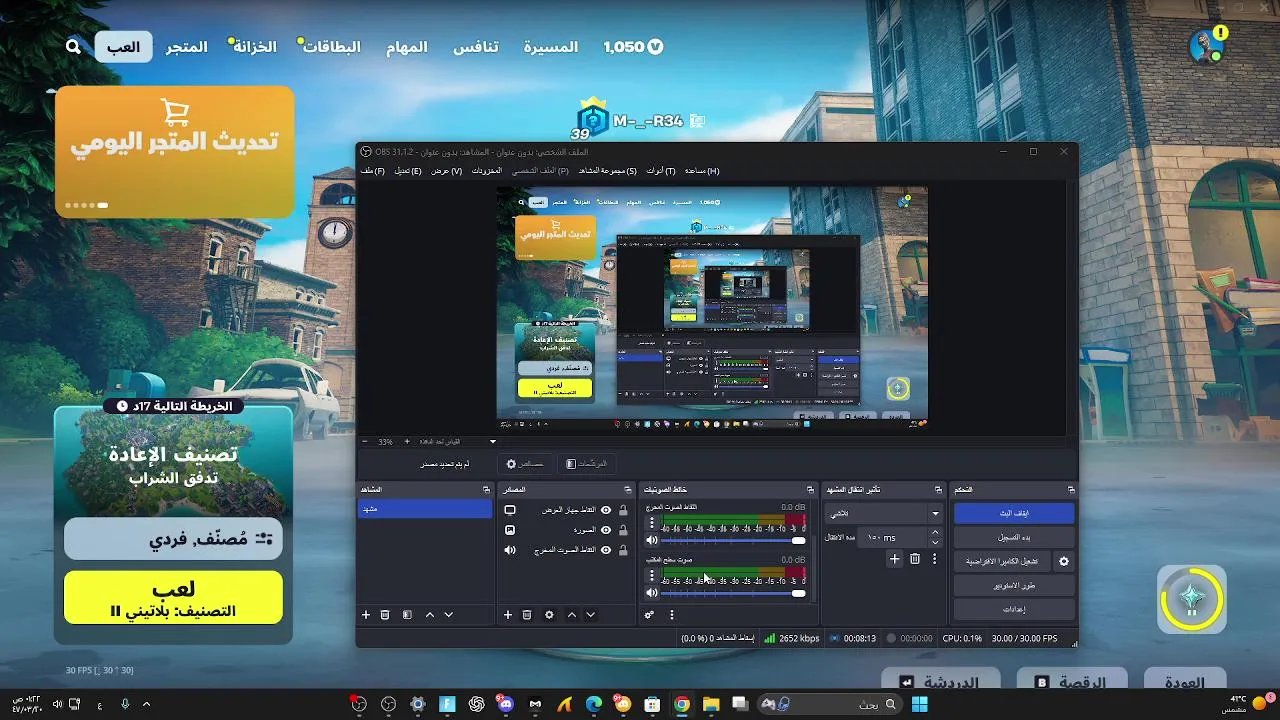Move scene down in Scenes panel
The width and height of the screenshot is (1280, 720).
(449, 615)
